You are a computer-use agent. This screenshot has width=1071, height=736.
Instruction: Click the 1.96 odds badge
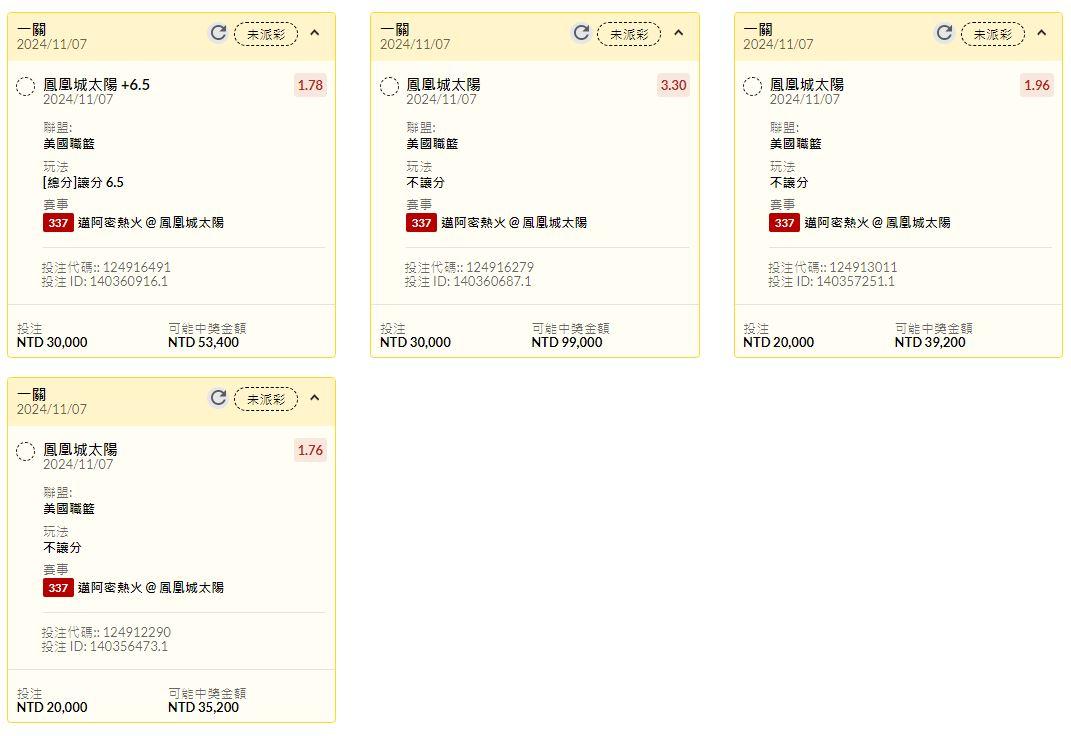coord(1037,85)
